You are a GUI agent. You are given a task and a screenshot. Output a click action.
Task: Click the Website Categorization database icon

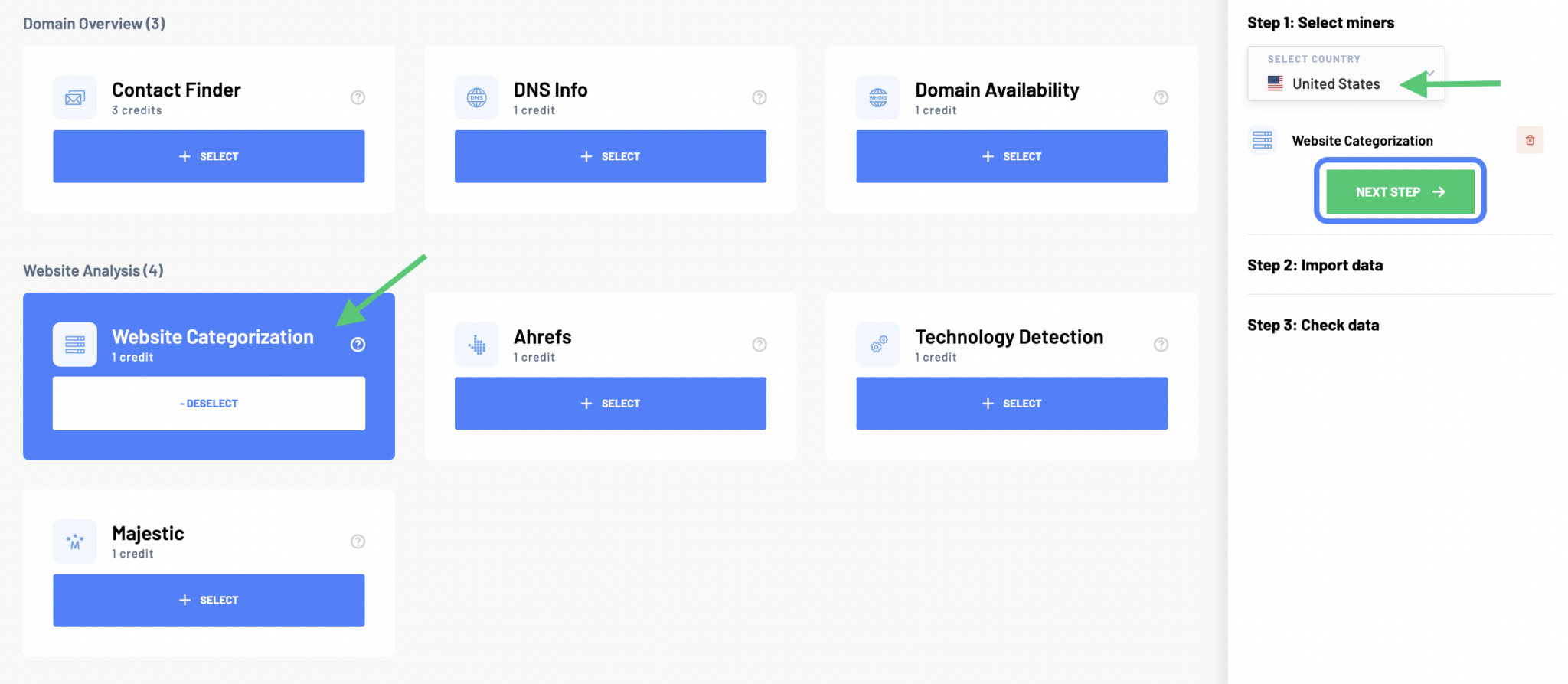coord(74,344)
